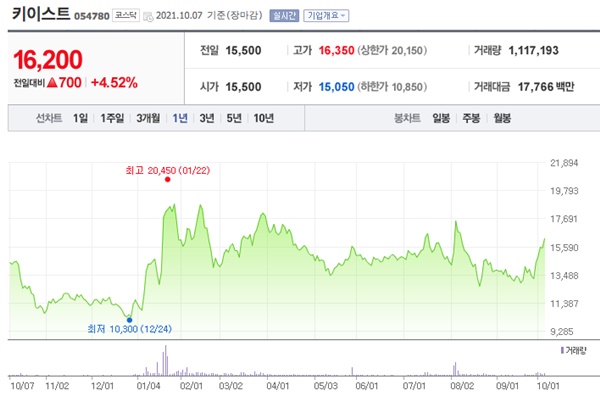Click the trade amount 17,766 백만

pyautogui.click(x=546, y=87)
